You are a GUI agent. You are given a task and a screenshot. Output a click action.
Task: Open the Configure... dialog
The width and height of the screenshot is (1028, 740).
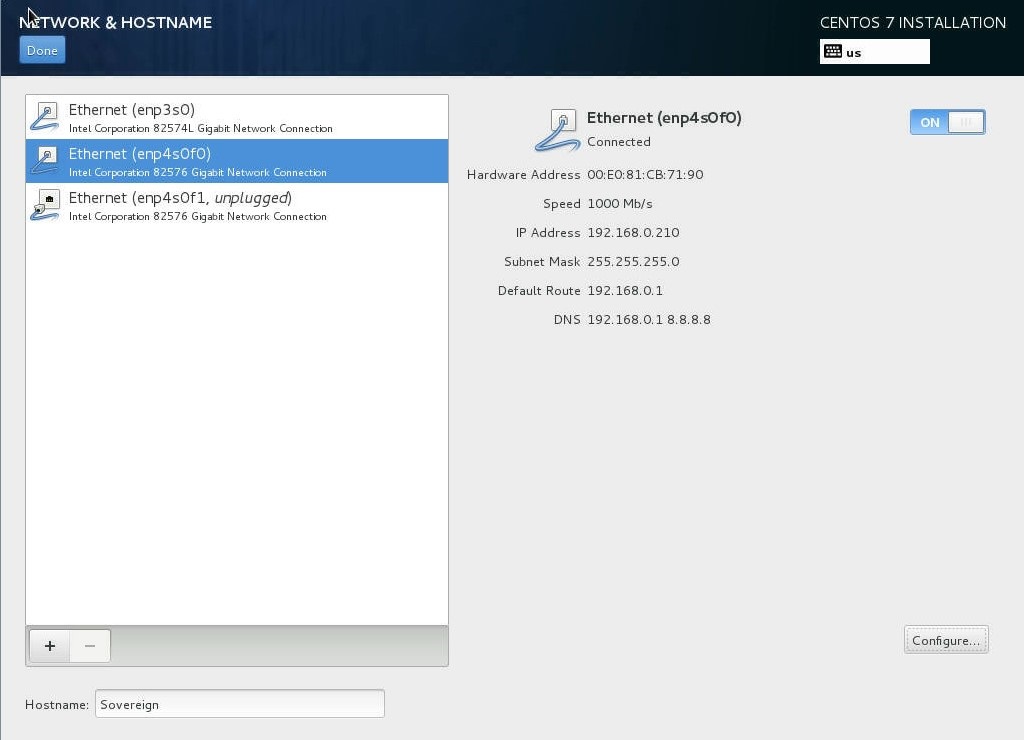click(x=945, y=640)
